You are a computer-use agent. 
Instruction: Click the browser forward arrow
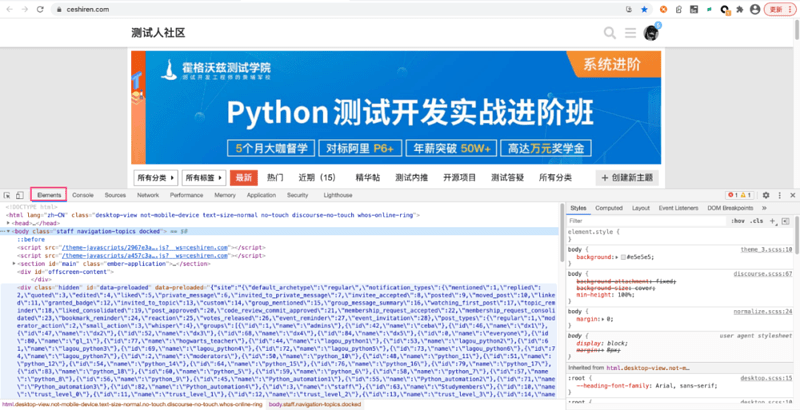pos(24,9)
